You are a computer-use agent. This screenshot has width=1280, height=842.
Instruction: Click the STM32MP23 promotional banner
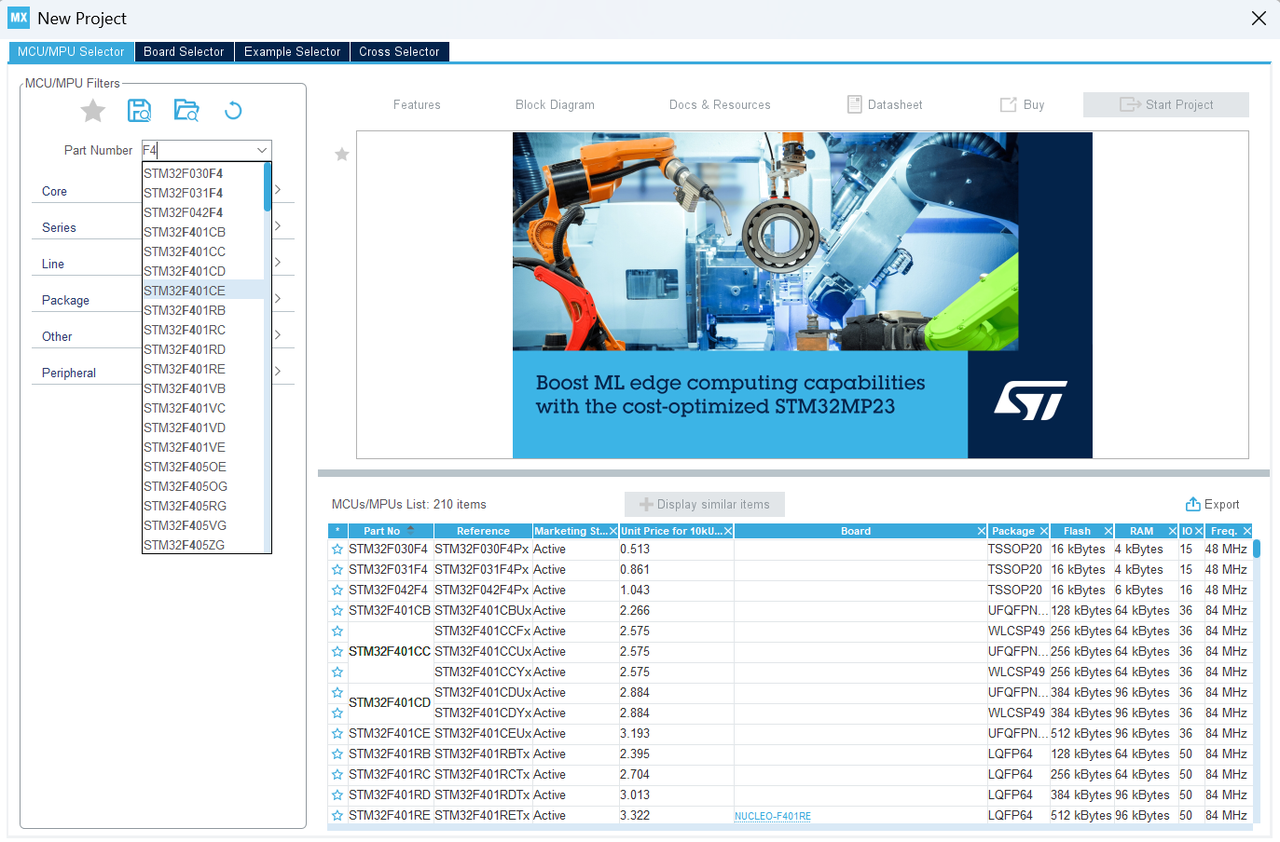pos(802,295)
